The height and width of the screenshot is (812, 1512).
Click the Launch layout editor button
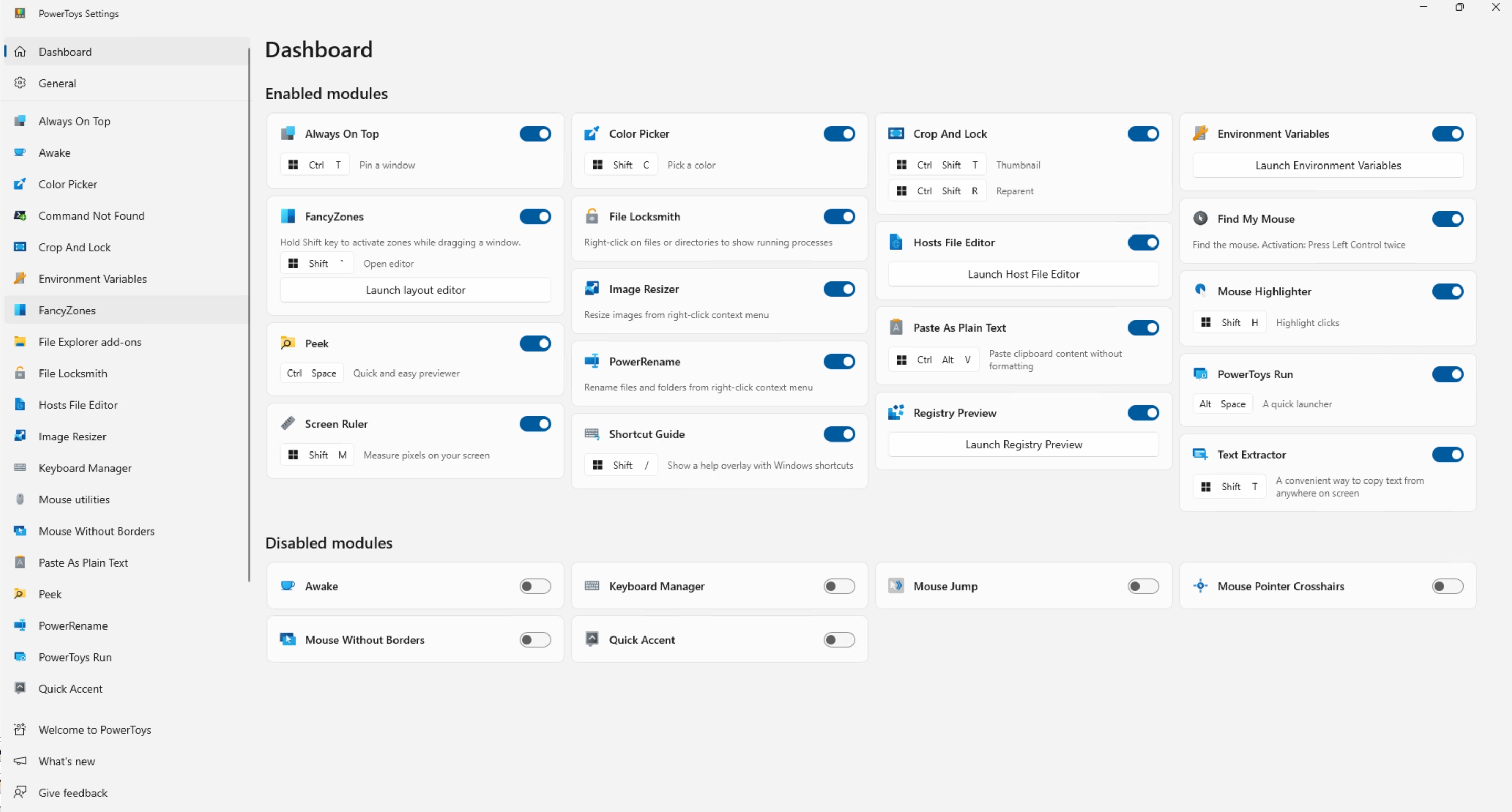point(415,289)
